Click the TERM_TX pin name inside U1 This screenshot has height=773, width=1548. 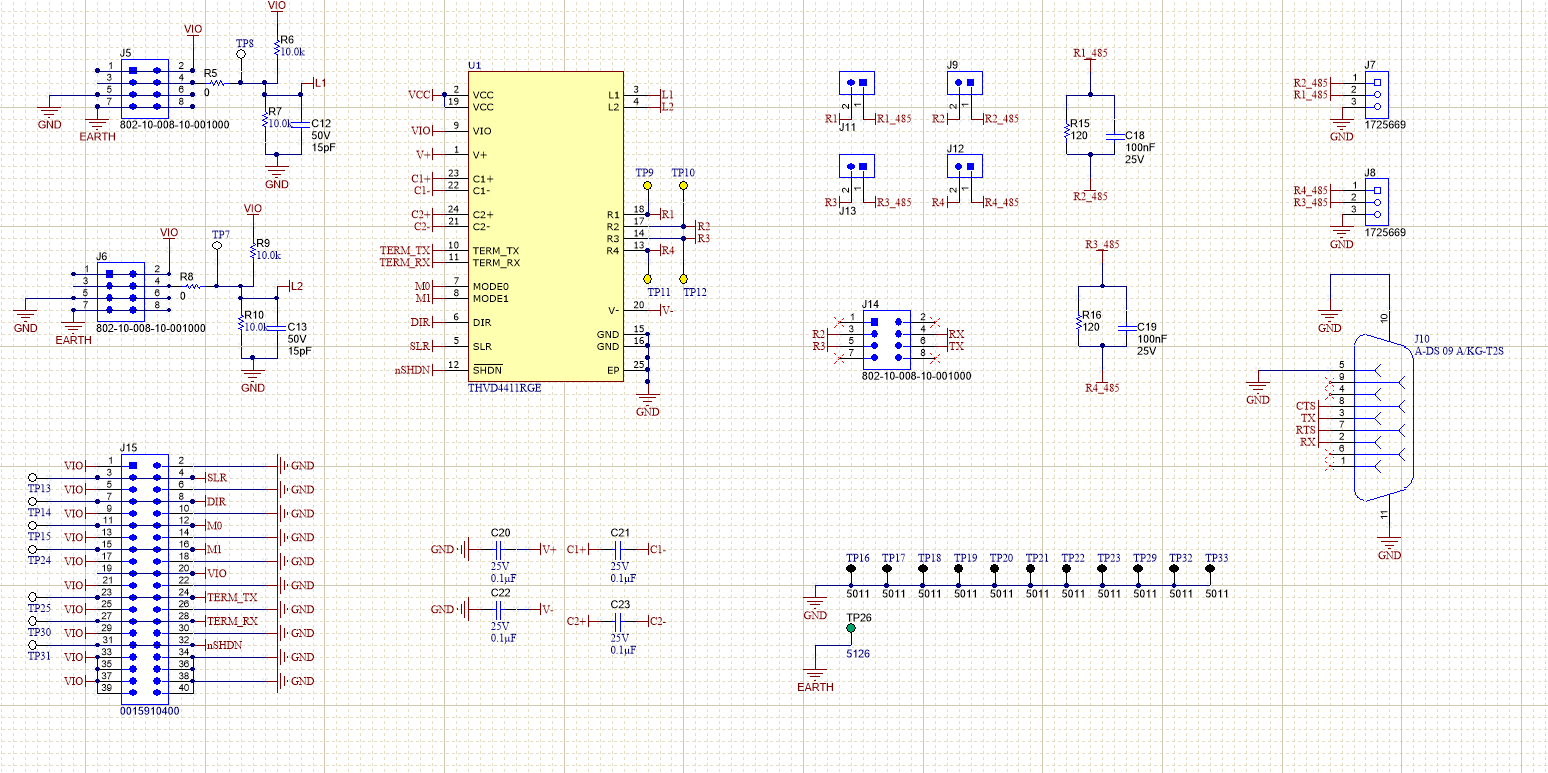[496, 251]
